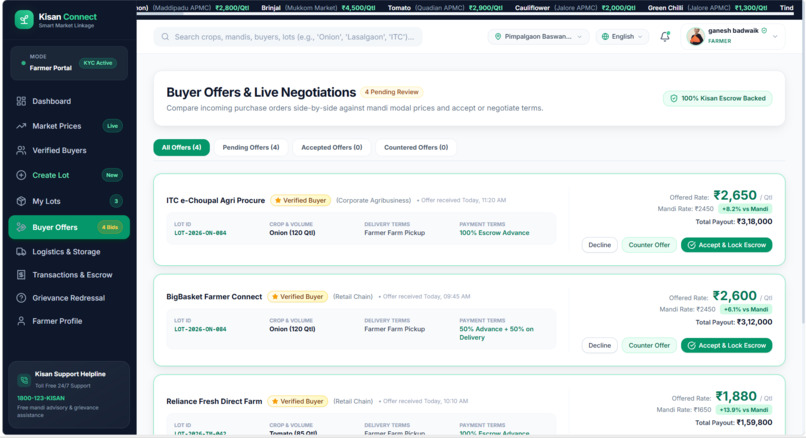The image size is (806, 438).
Task: Accept & Lock Escrow for BigBasket offer
Action: point(726,345)
